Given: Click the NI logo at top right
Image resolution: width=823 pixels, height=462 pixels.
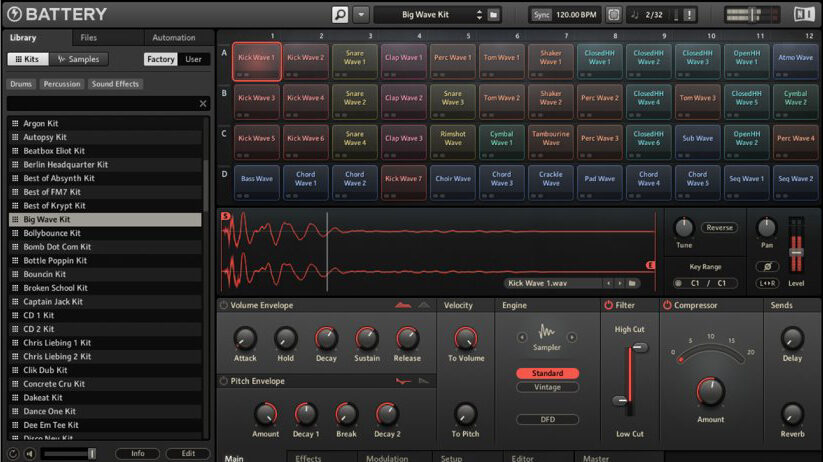Looking at the screenshot, I should [804, 14].
